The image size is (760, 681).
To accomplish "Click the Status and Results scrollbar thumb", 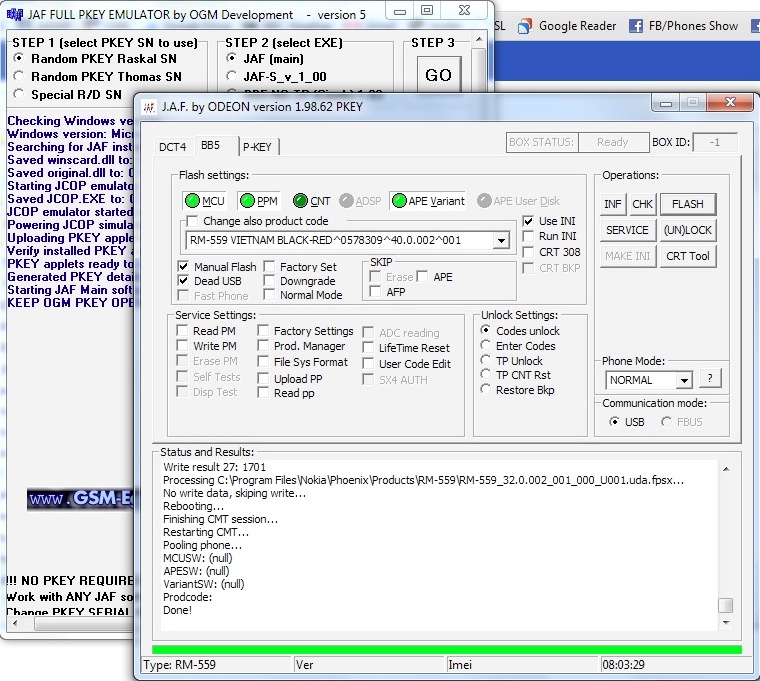I will click(x=726, y=605).
